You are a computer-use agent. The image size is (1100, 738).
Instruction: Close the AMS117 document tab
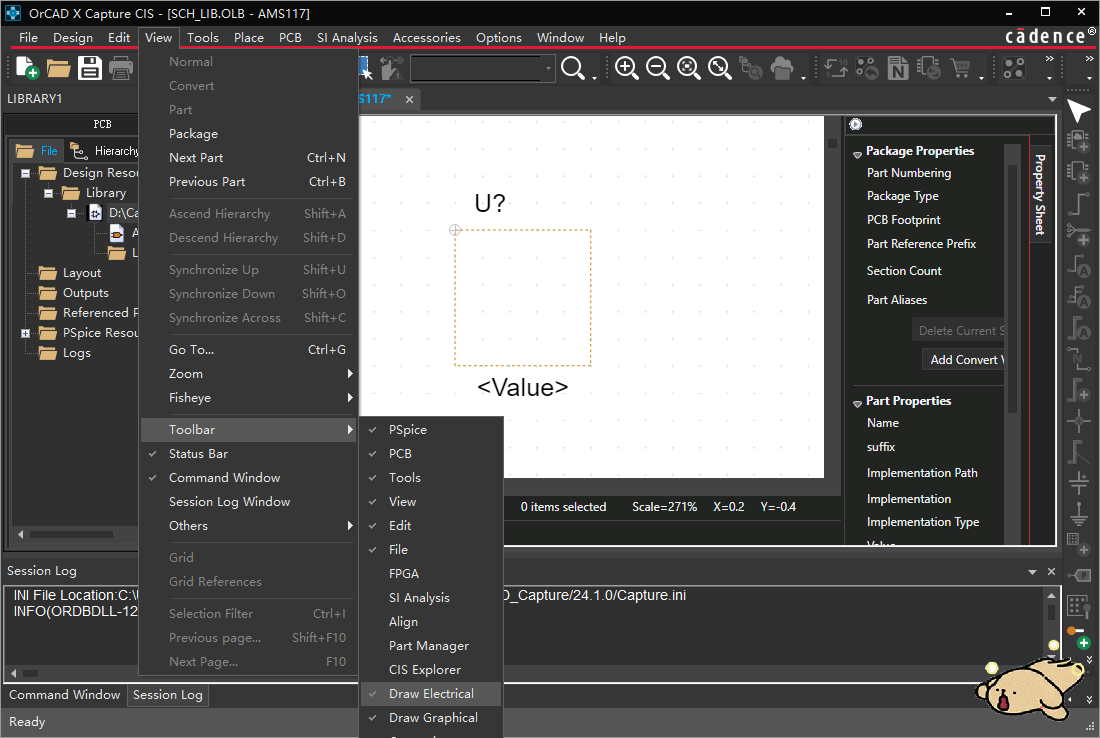point(409,100)
